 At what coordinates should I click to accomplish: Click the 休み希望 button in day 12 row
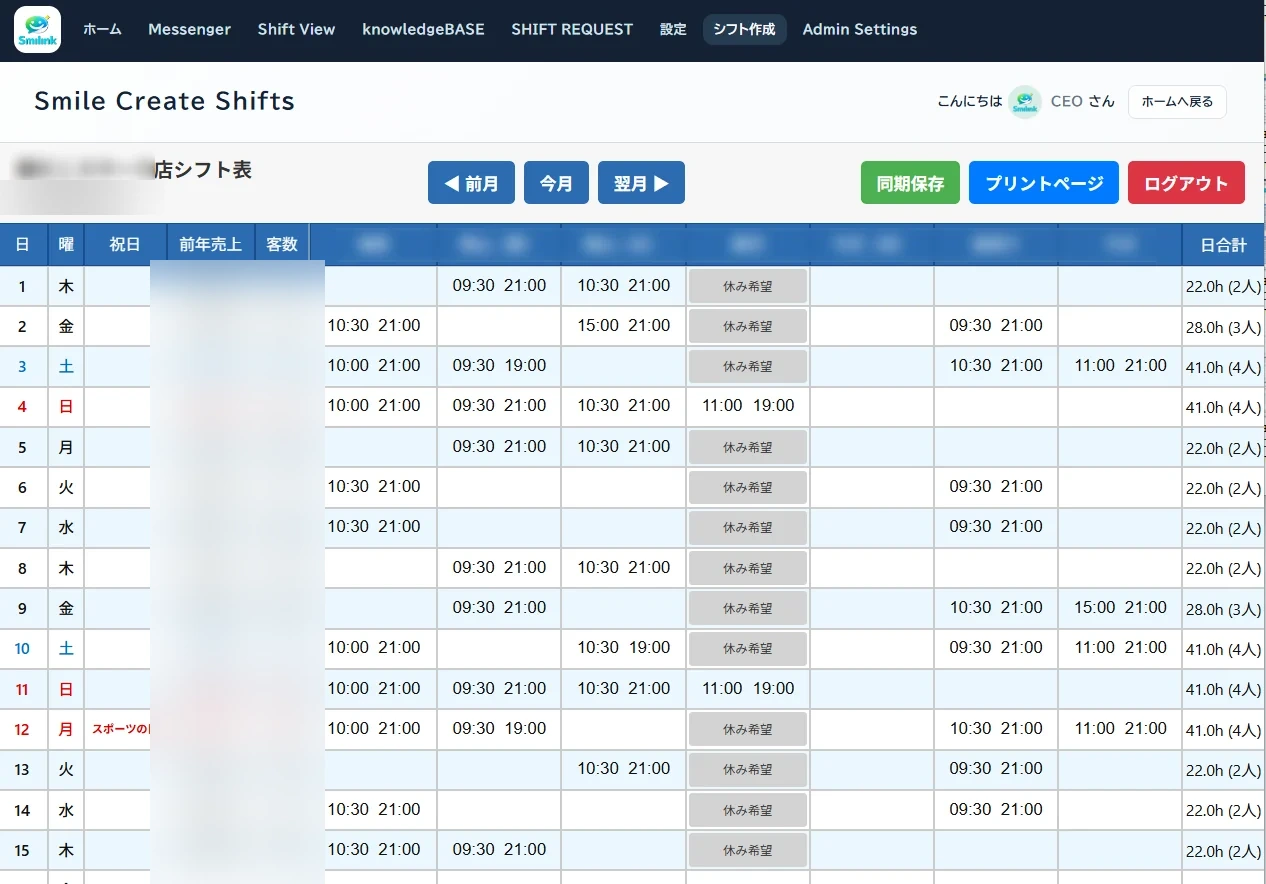[747, 730]
